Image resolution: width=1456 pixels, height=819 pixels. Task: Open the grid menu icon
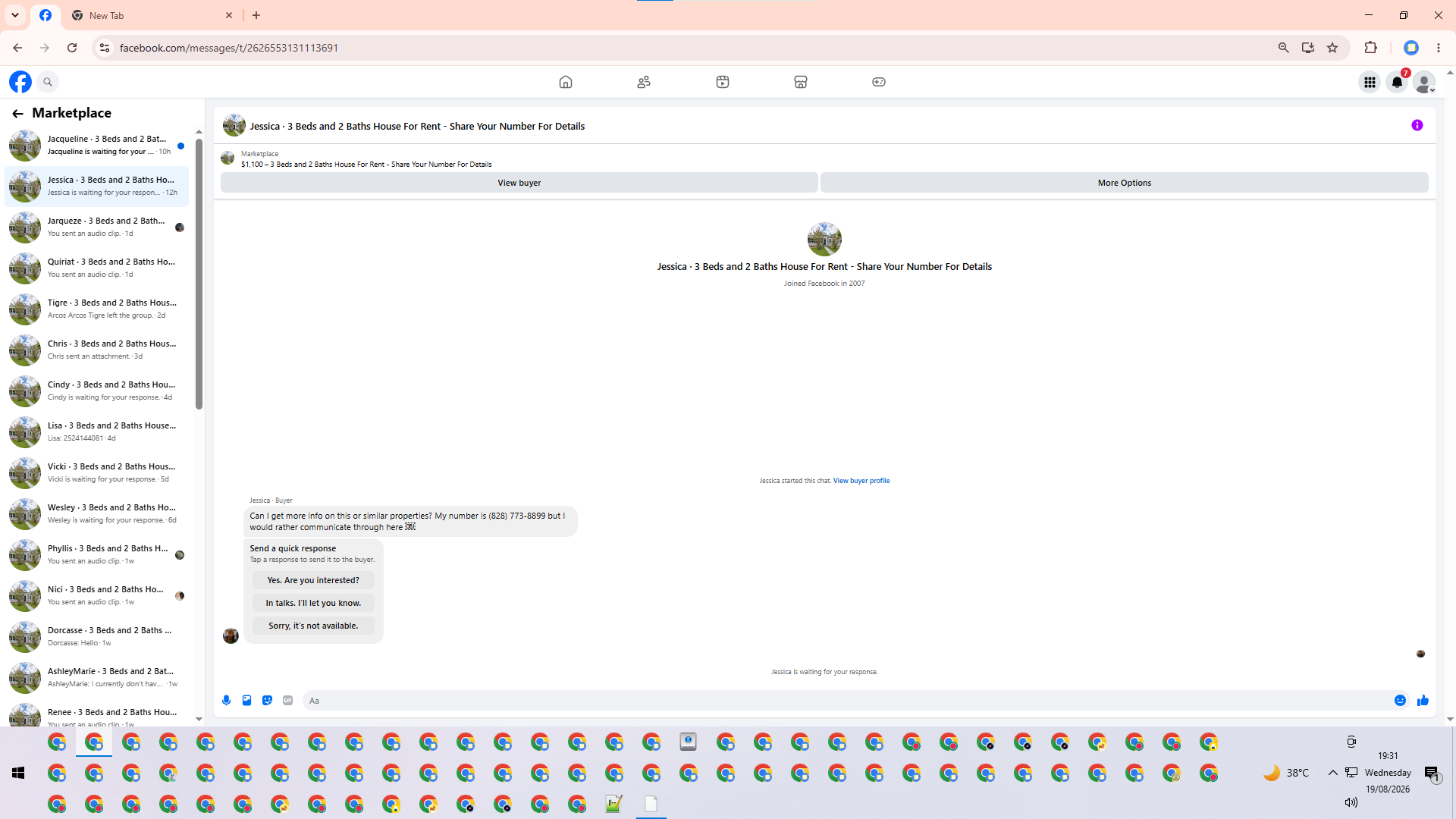click(1370, 82)
